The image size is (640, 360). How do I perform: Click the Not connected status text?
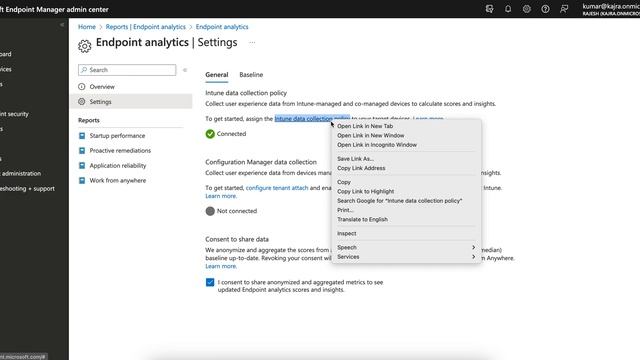(237, 211)
